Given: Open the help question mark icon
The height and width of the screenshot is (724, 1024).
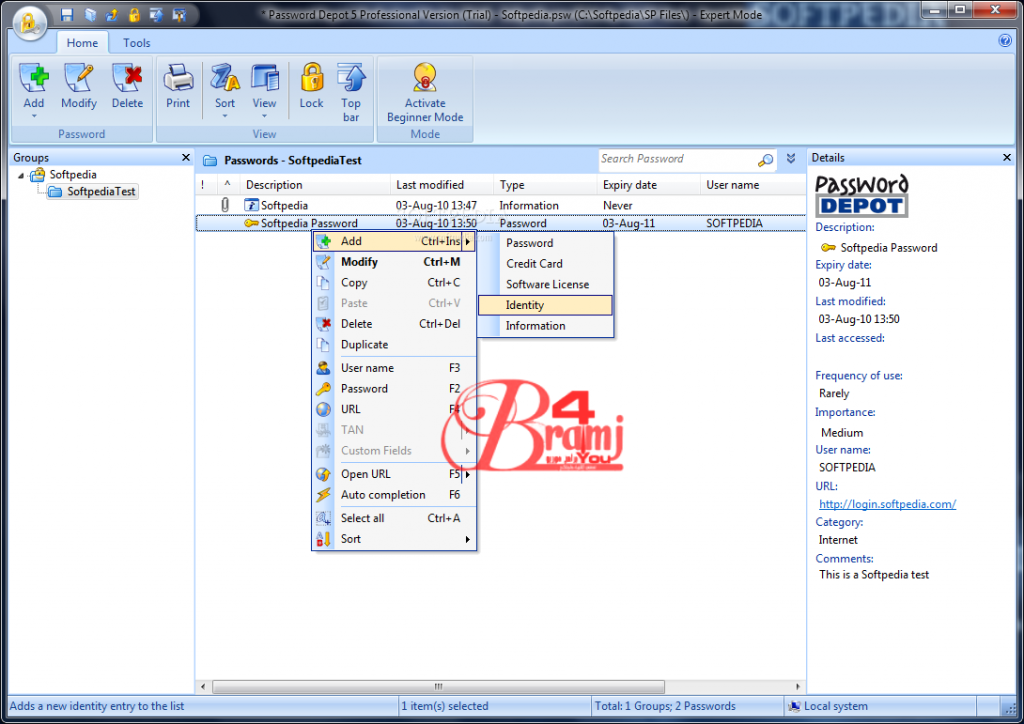Looking at the screenshot, I should coord(1005,40).
